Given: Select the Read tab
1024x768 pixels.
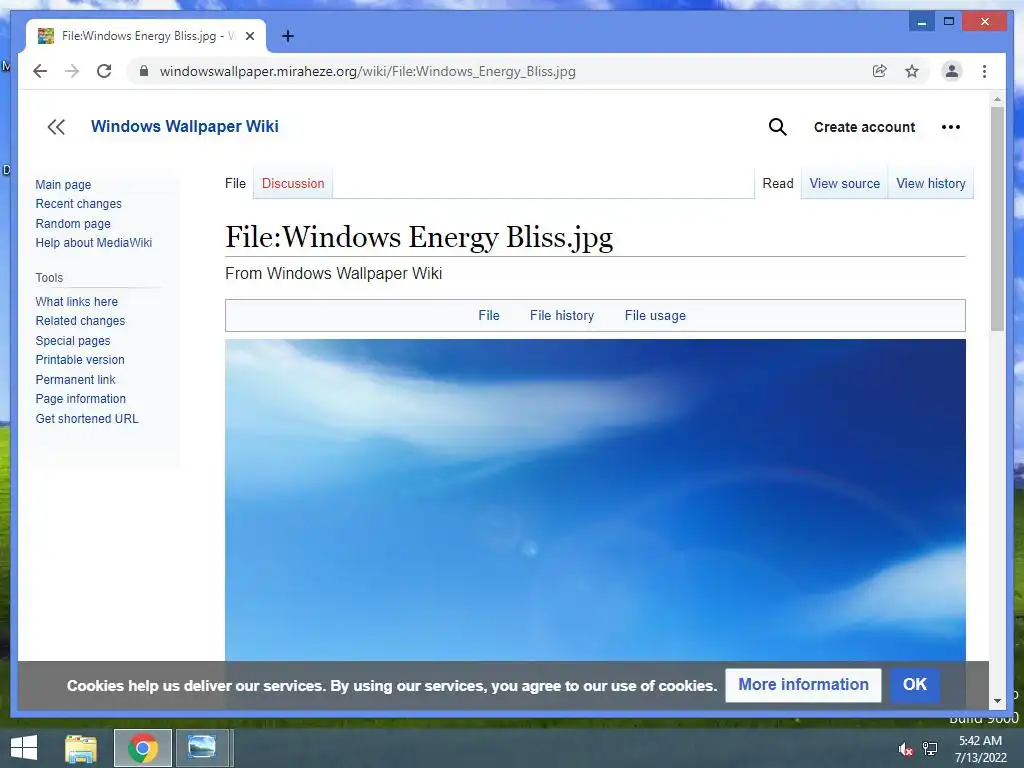Looking at the screenshot, I should point(778,184).
